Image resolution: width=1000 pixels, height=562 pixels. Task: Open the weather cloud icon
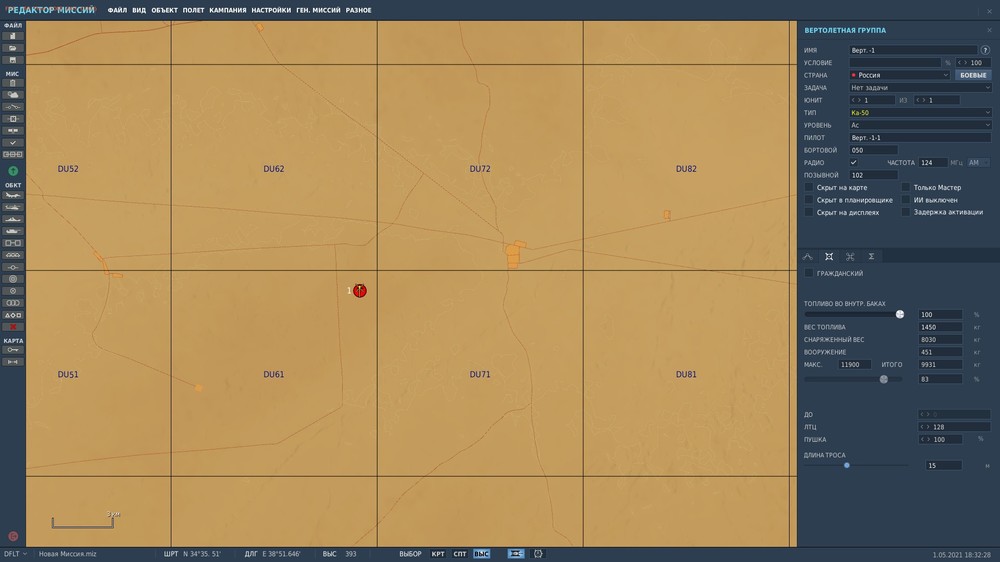(13, 95)
